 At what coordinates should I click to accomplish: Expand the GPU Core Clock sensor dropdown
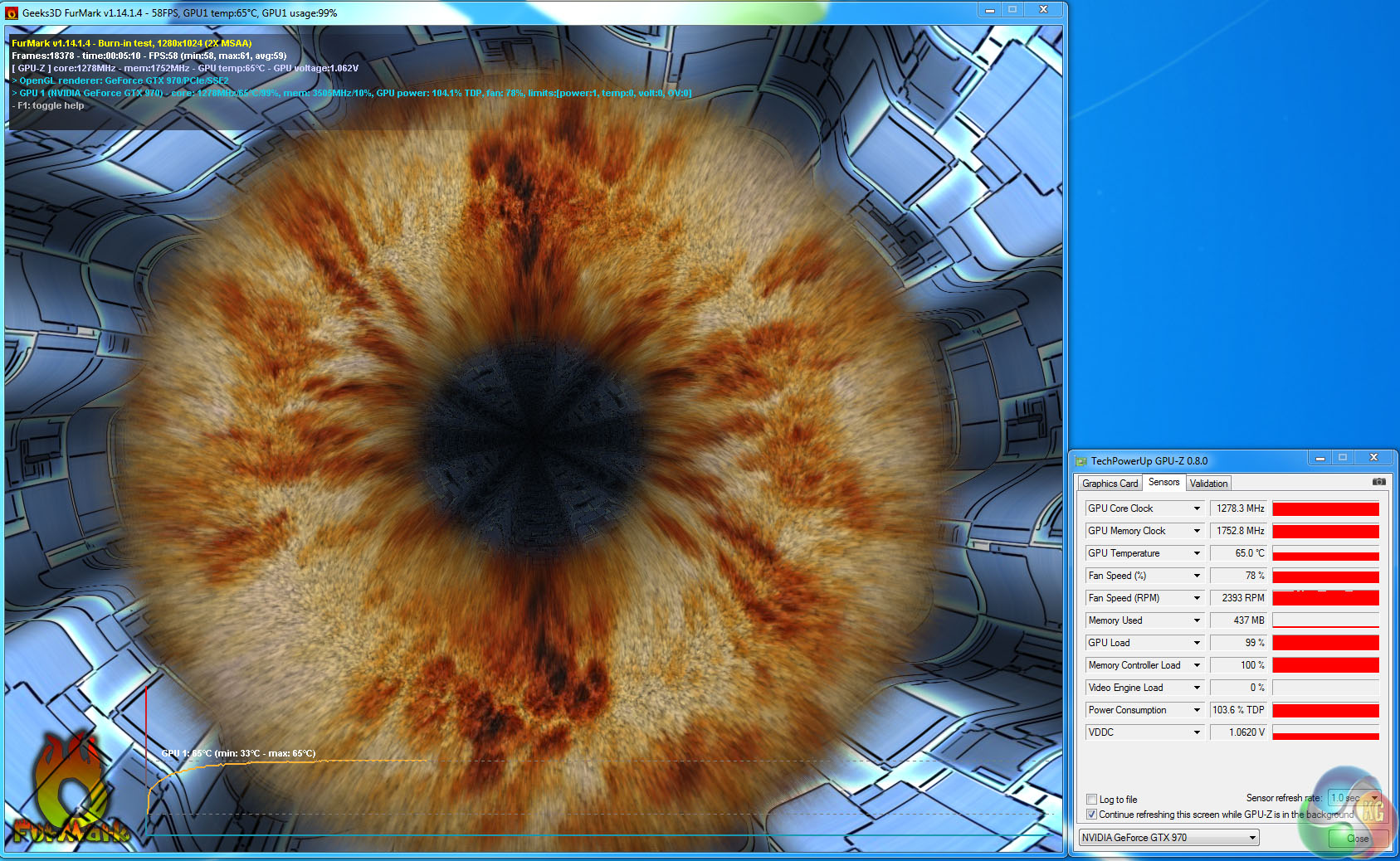(1197, 508)
